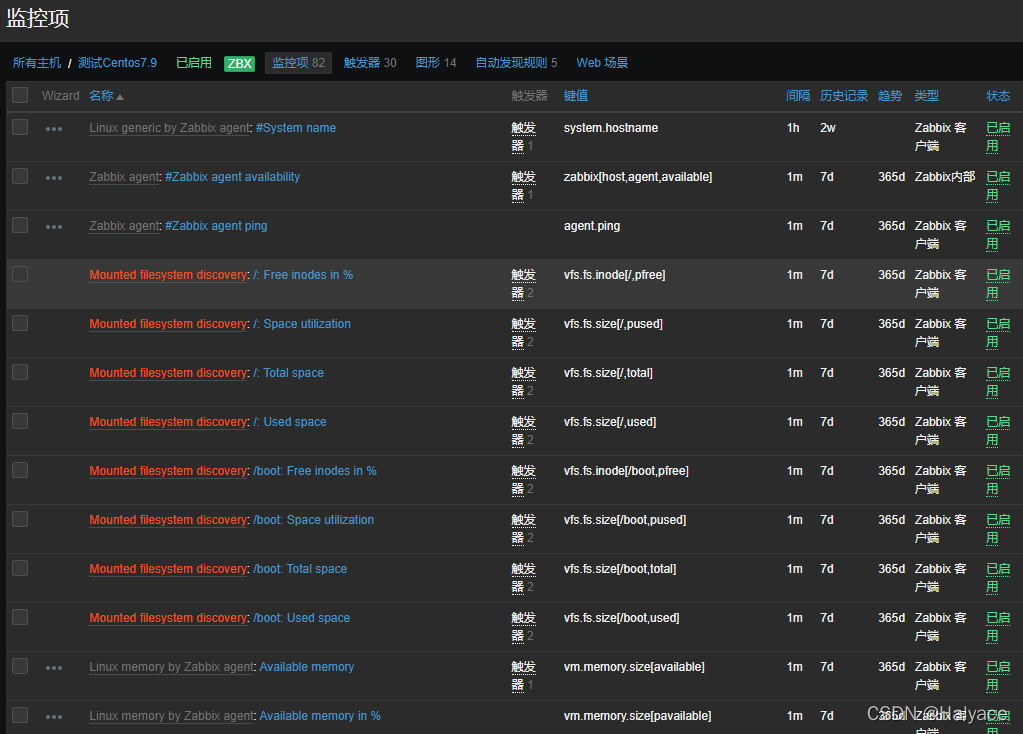Viewport: 1023px width, 734px height.
Task: Click key text zabbix[host,agent,available]
Action: tap(638, 177)
